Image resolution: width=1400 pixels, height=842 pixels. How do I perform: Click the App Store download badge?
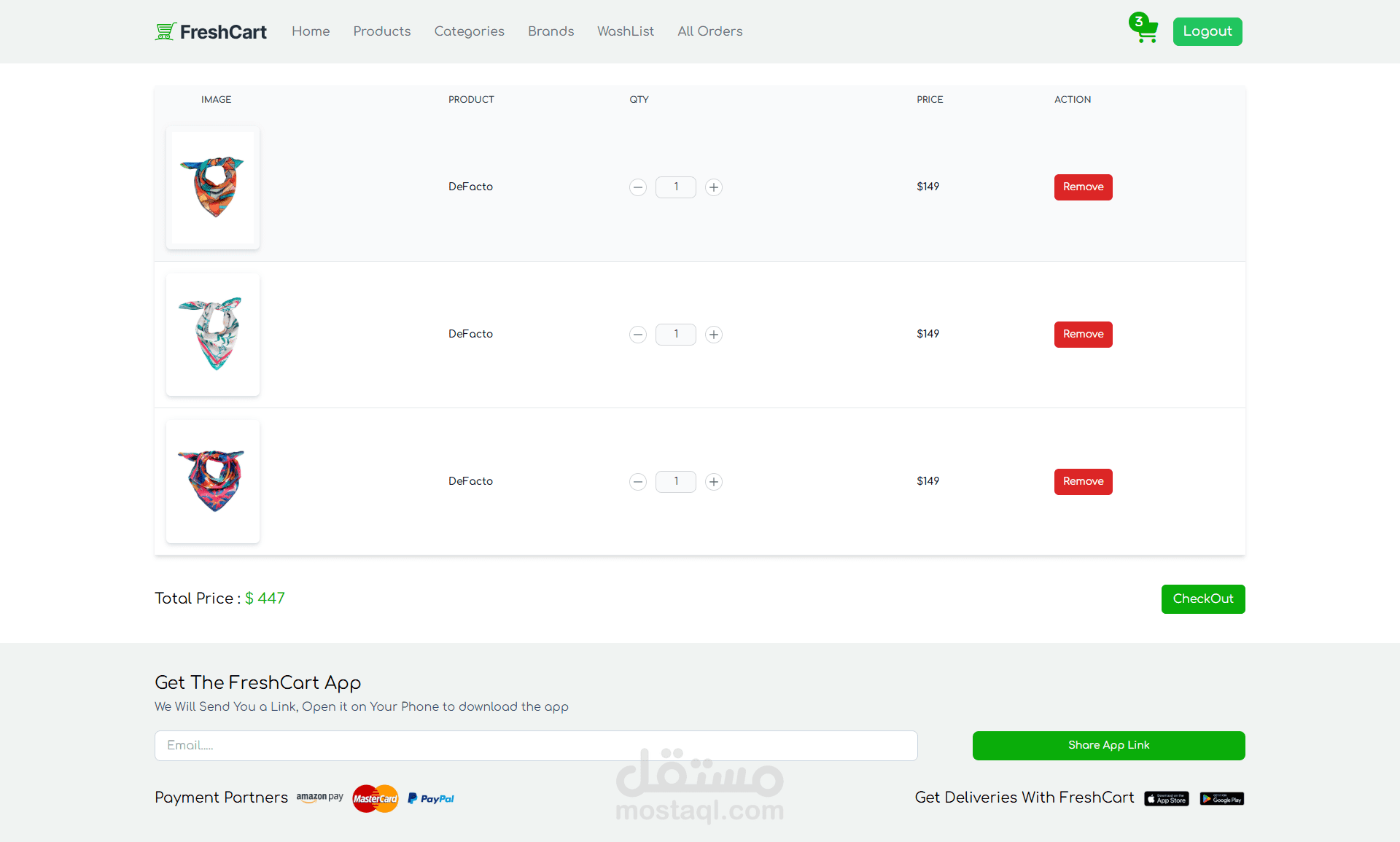1167,799
